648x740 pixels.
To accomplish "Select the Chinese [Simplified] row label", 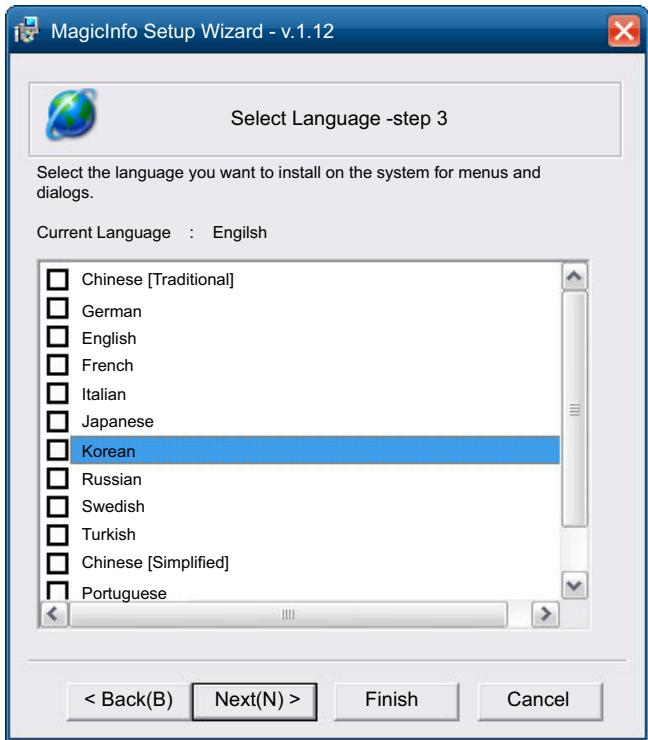I will click(155, 563).
